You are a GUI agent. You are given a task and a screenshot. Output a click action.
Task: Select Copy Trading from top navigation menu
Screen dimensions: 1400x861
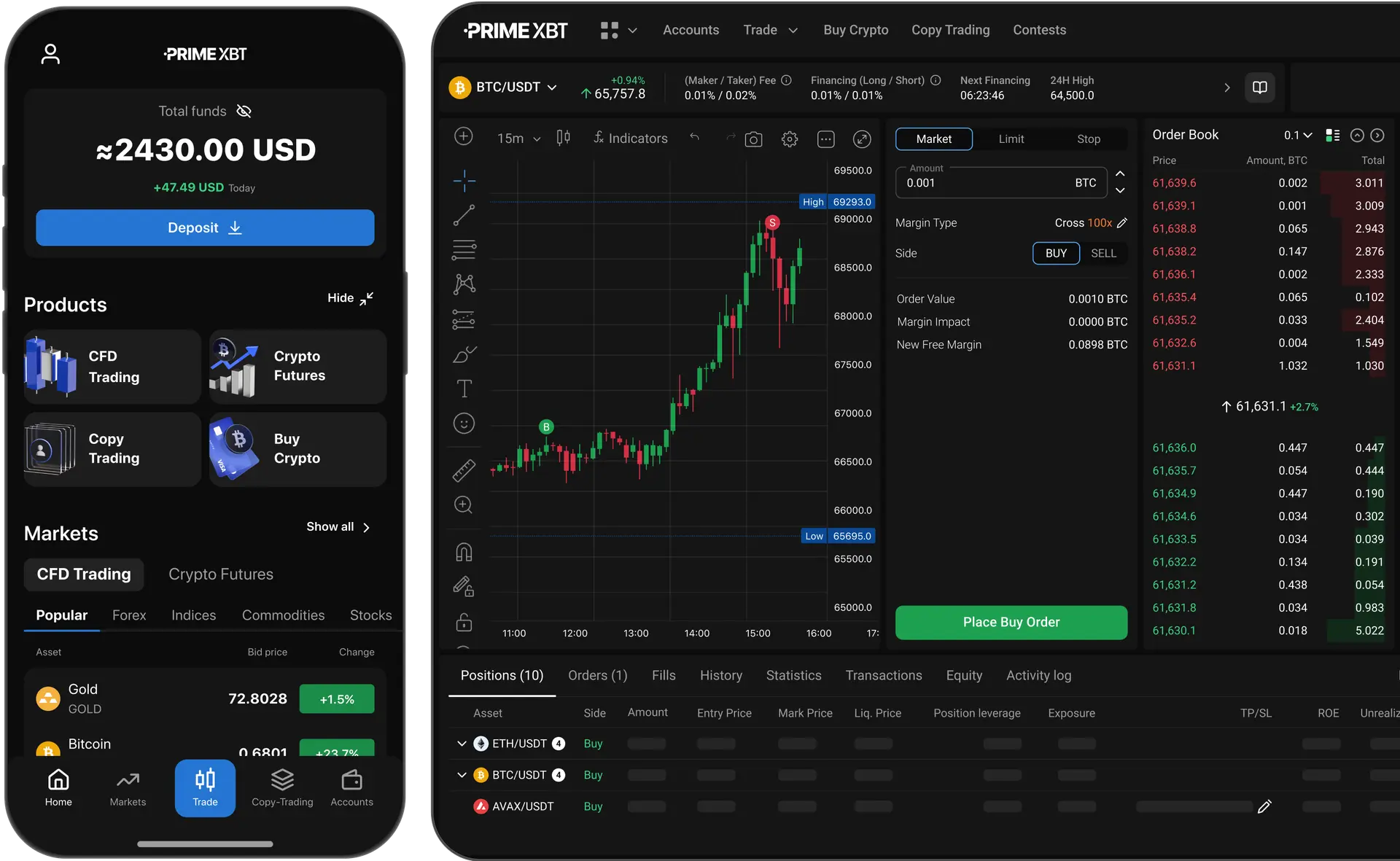click(950, 30)
